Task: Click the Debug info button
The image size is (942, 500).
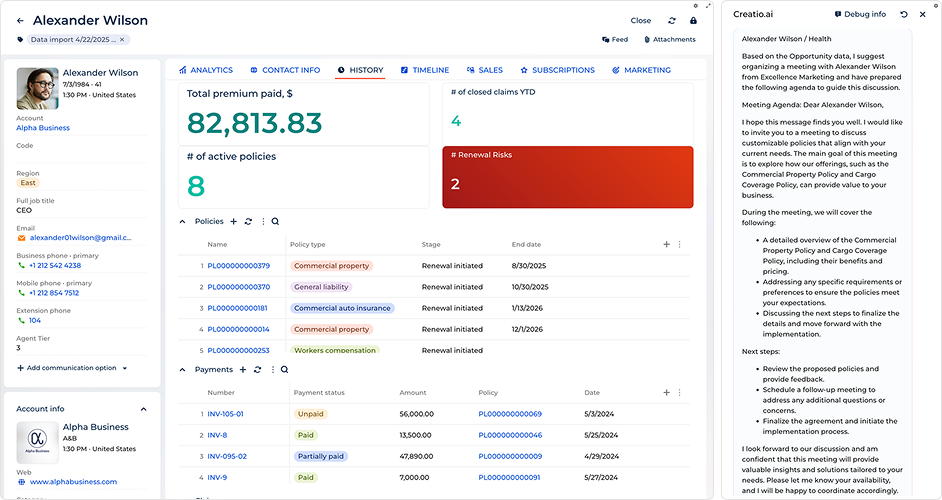Action: [860, 14]
